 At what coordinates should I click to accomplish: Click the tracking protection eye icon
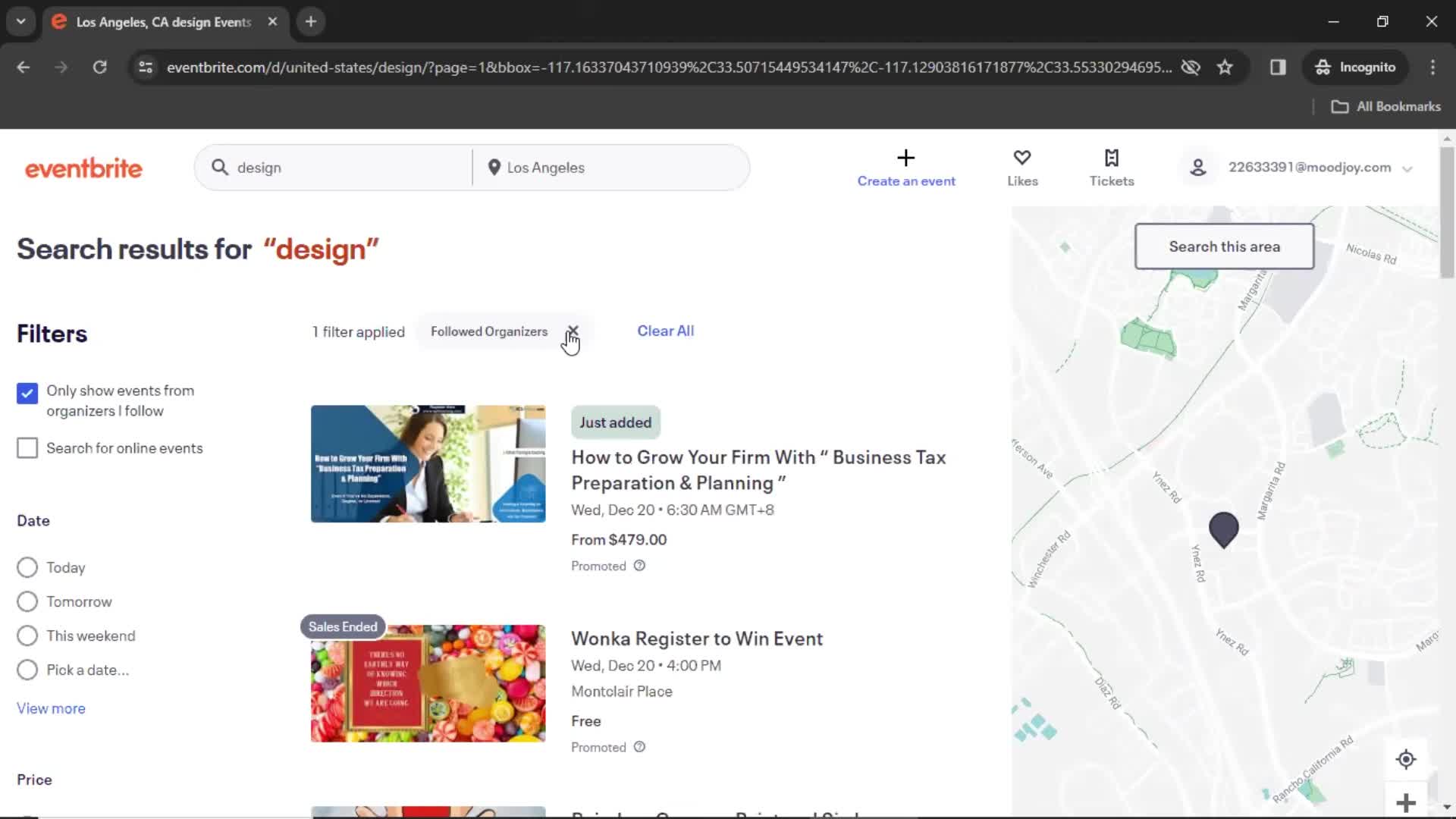1191,67
